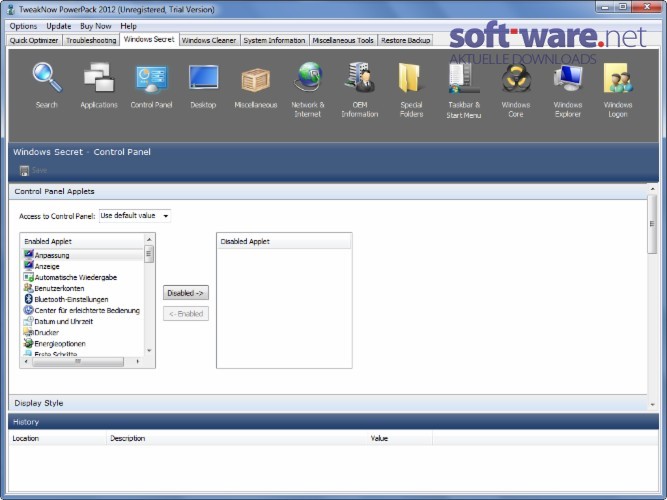Switch to the Windows Cleaner tab
Viewport: 667px width, 500px height.
(209, 40)
